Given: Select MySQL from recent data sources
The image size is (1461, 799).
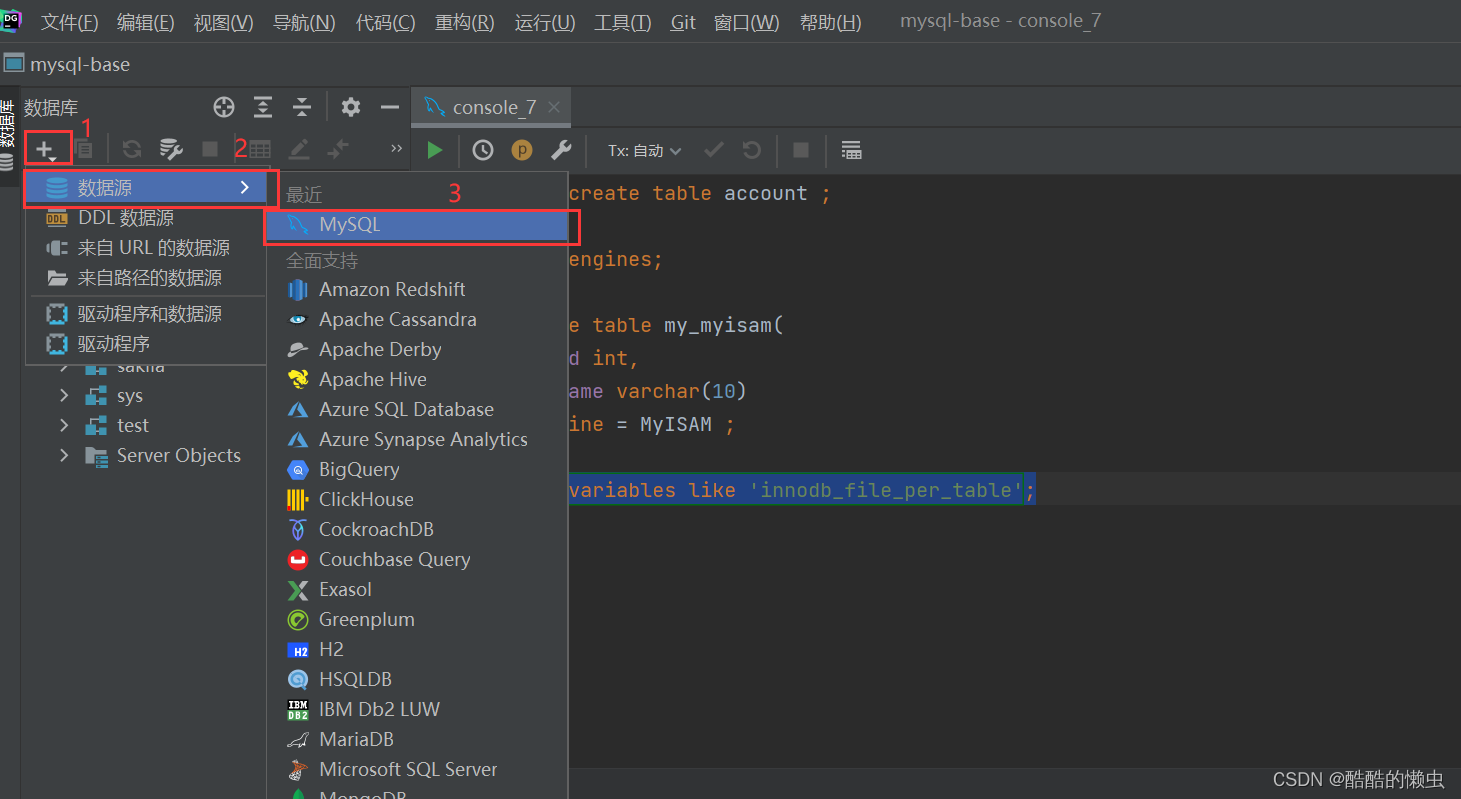Looking at the screenshot, I should (417, 225).
